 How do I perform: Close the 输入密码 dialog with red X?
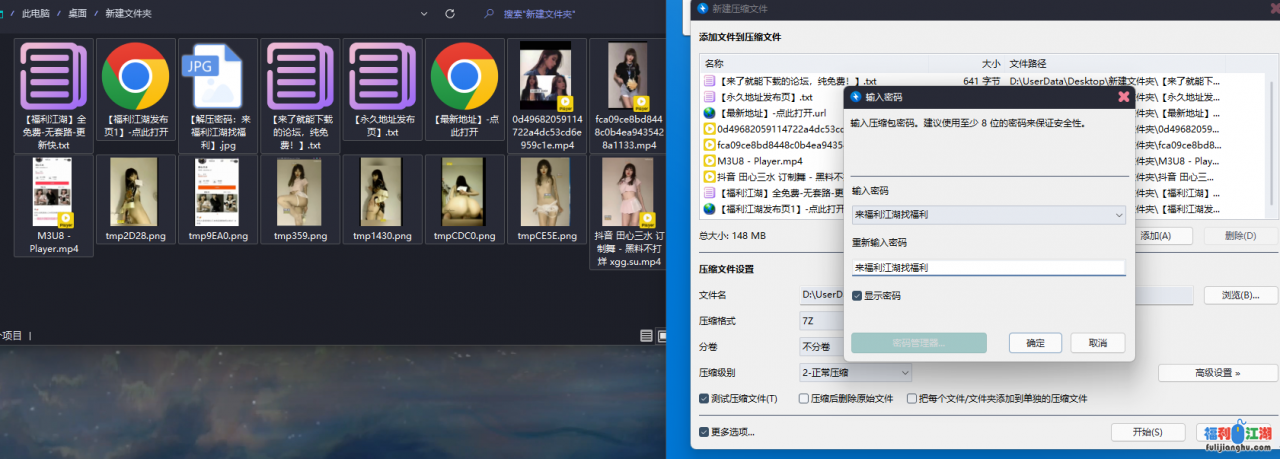tap(1123, 96)
